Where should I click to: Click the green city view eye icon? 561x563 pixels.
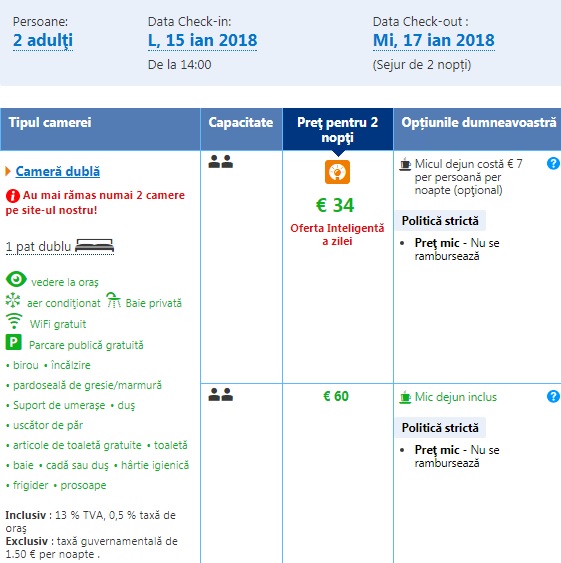click(16, 279)
